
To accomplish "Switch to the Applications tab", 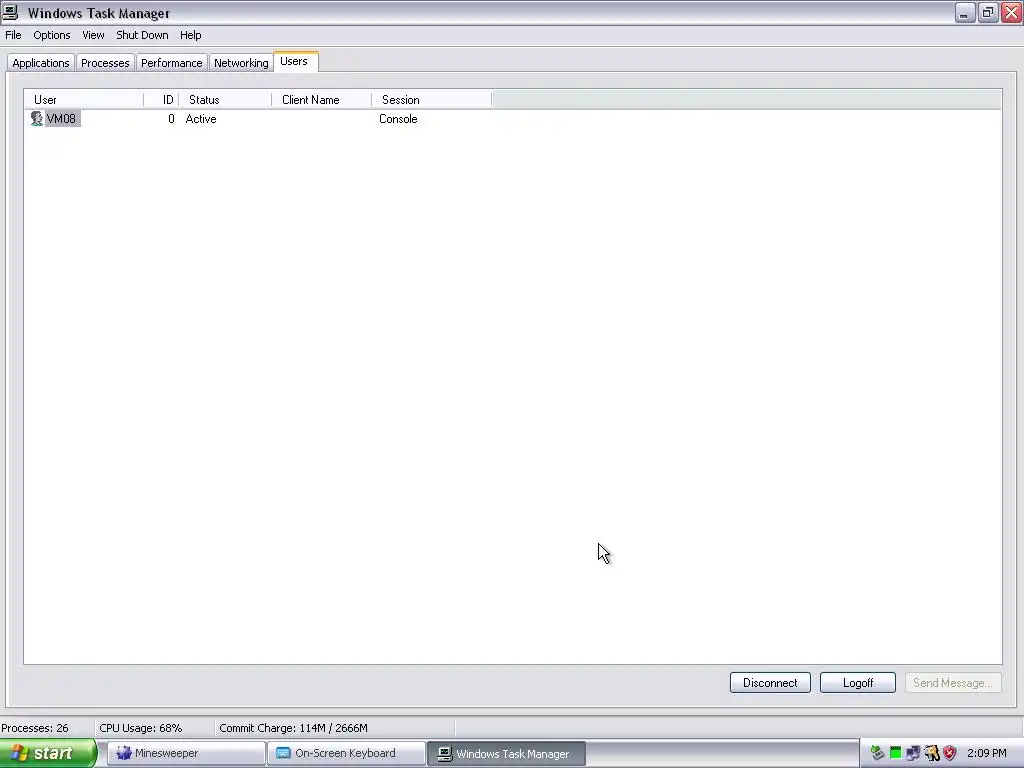I will point(40,63).
